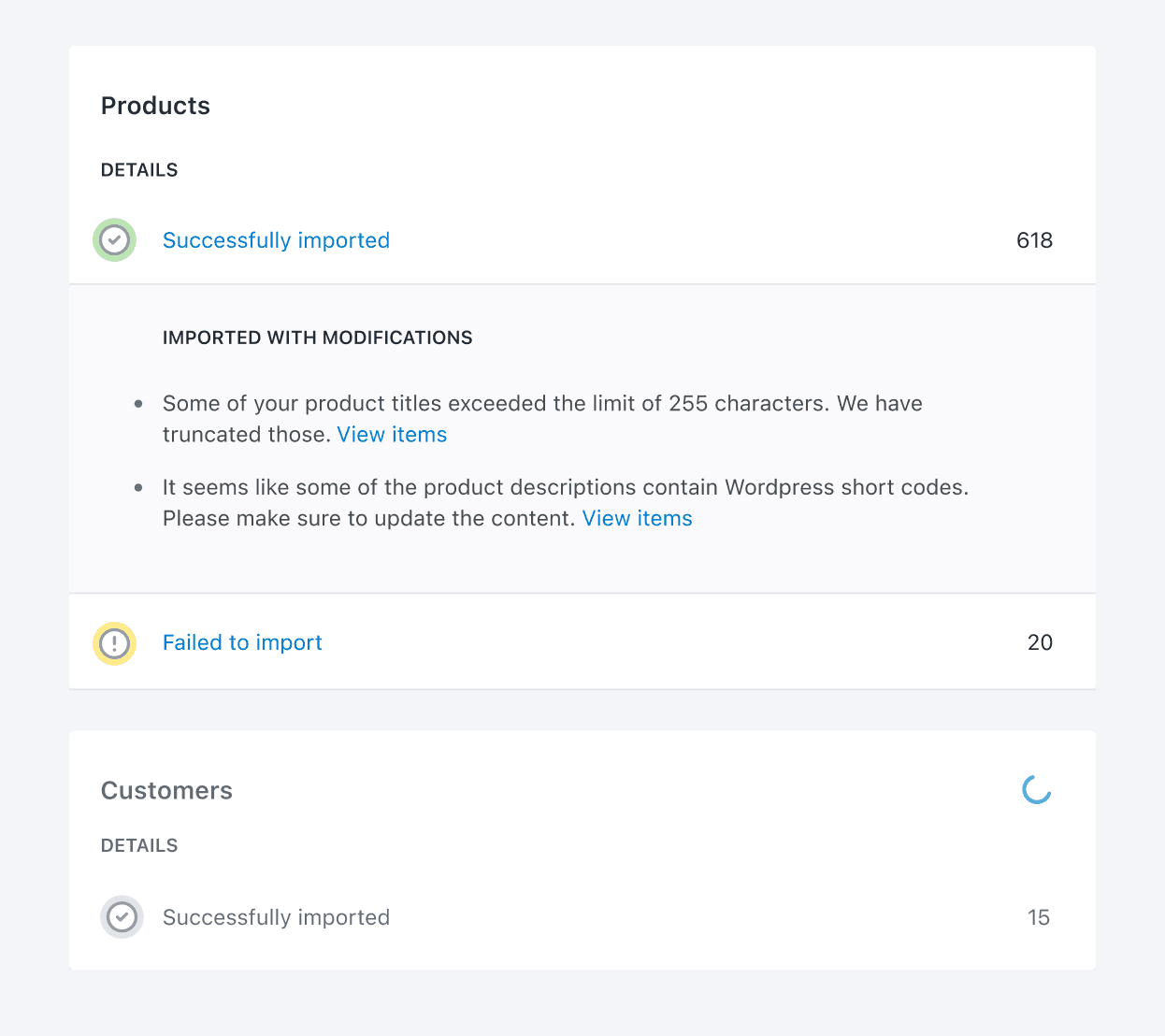Click the 618 imported products count

point(1034,240)
